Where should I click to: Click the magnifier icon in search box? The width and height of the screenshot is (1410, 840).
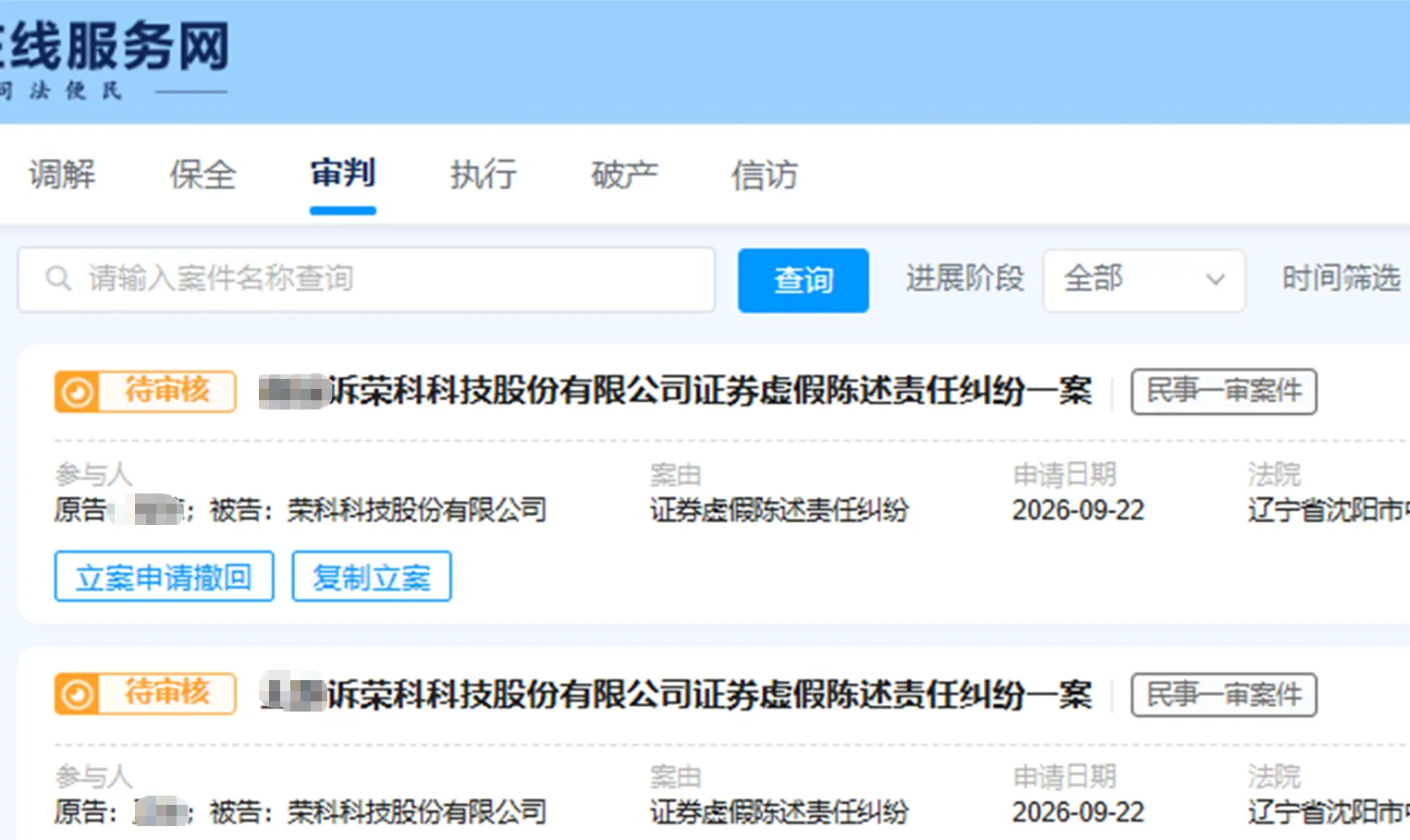[58, 278]
